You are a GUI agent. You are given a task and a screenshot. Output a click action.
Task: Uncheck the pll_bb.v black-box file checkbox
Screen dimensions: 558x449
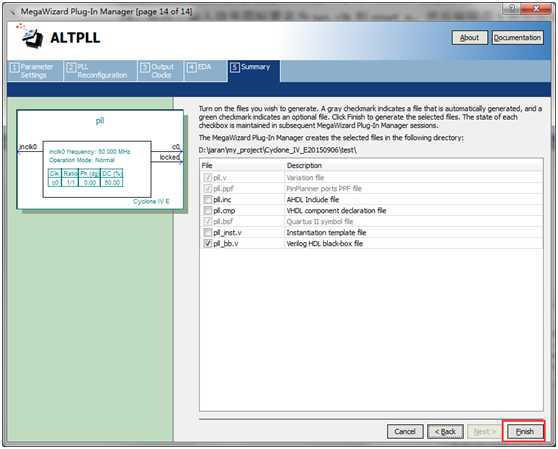click(x=207, y=244)
